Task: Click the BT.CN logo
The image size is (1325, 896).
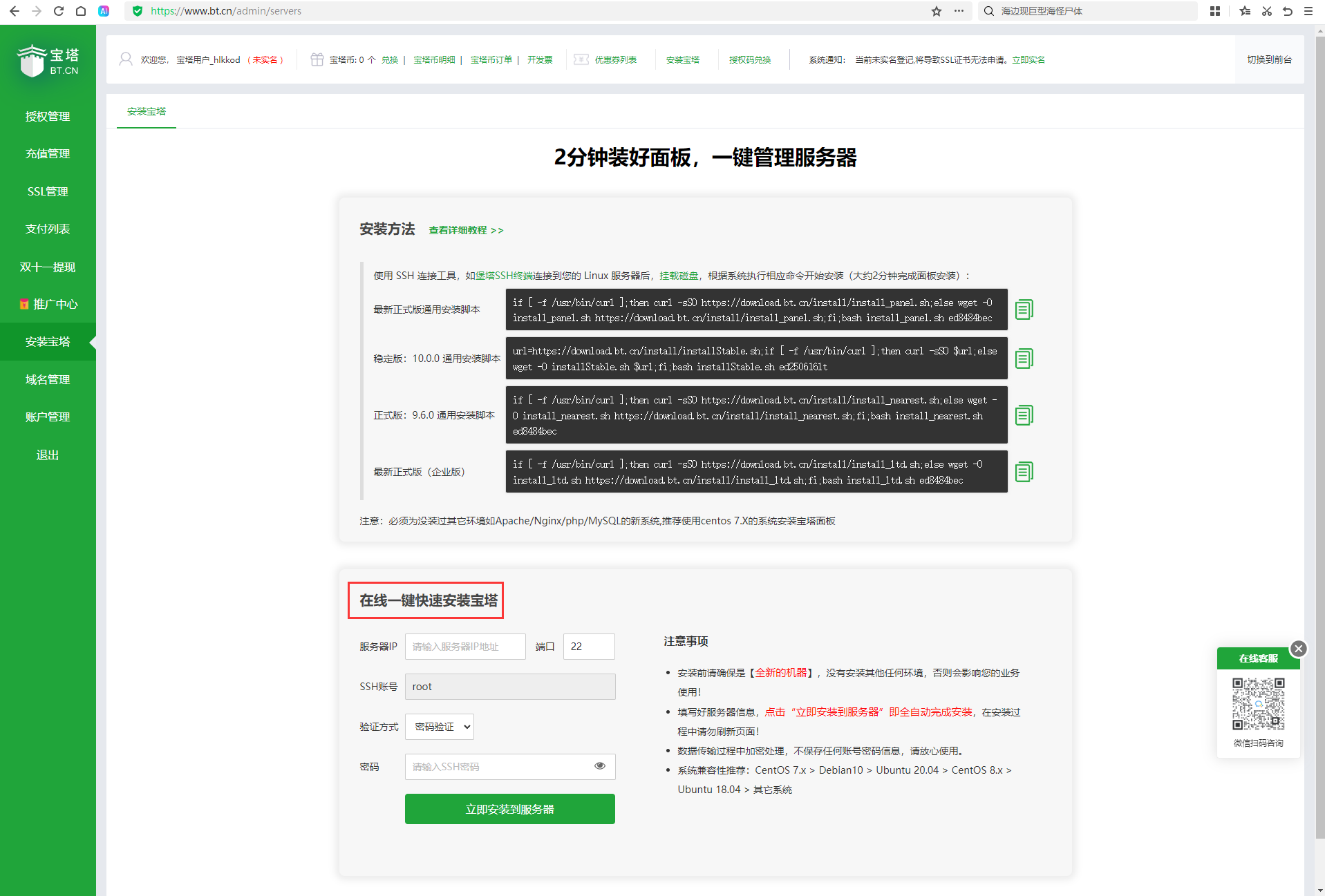Action: (48, 61)
